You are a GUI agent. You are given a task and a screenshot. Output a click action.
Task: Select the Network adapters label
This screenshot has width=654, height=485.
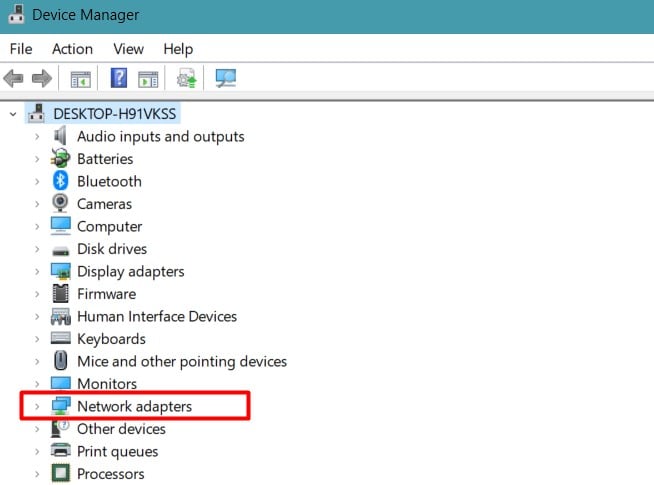click(134, 406)
